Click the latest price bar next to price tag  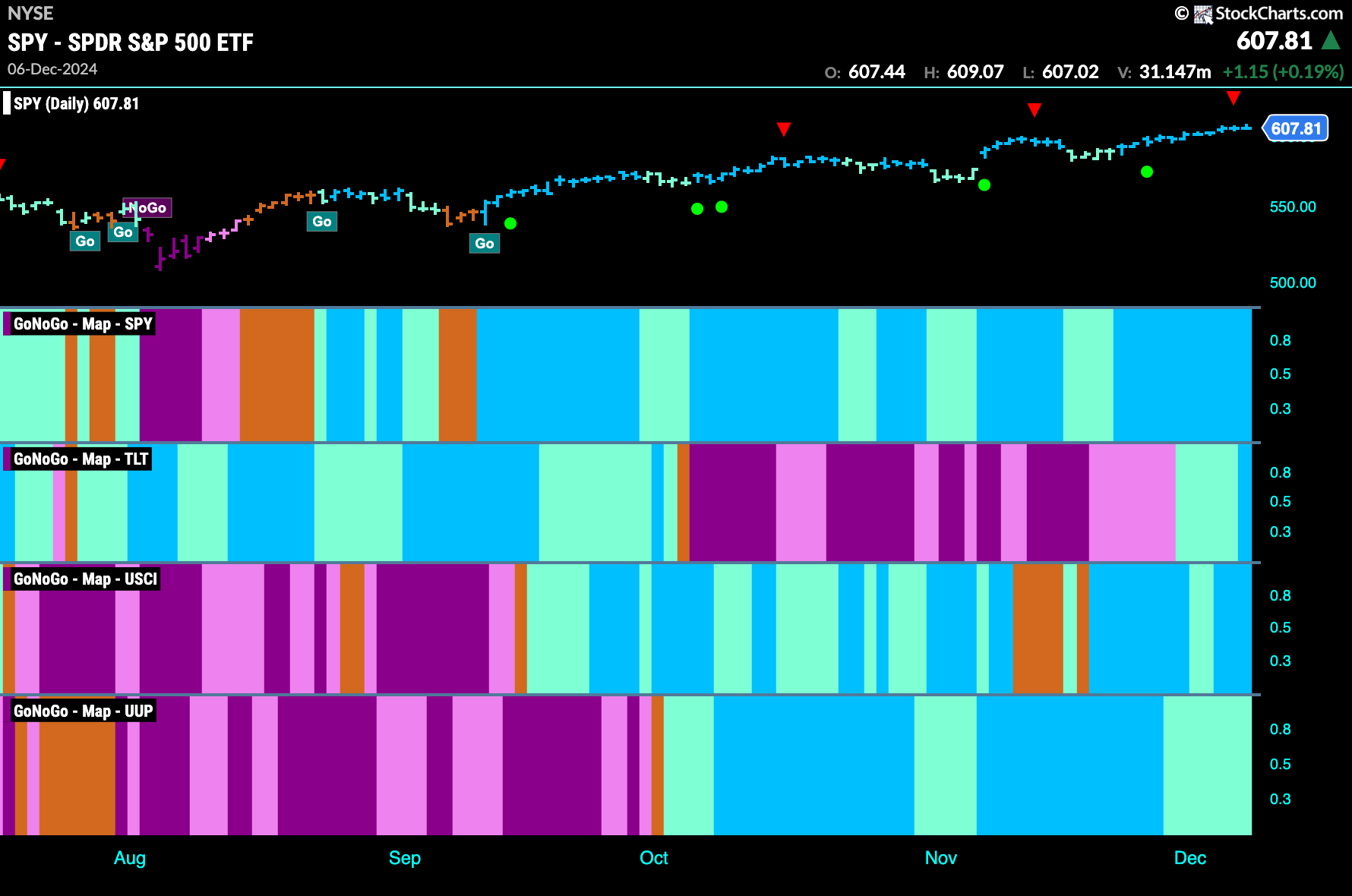pyautogui.click(x=1247, y=128)
